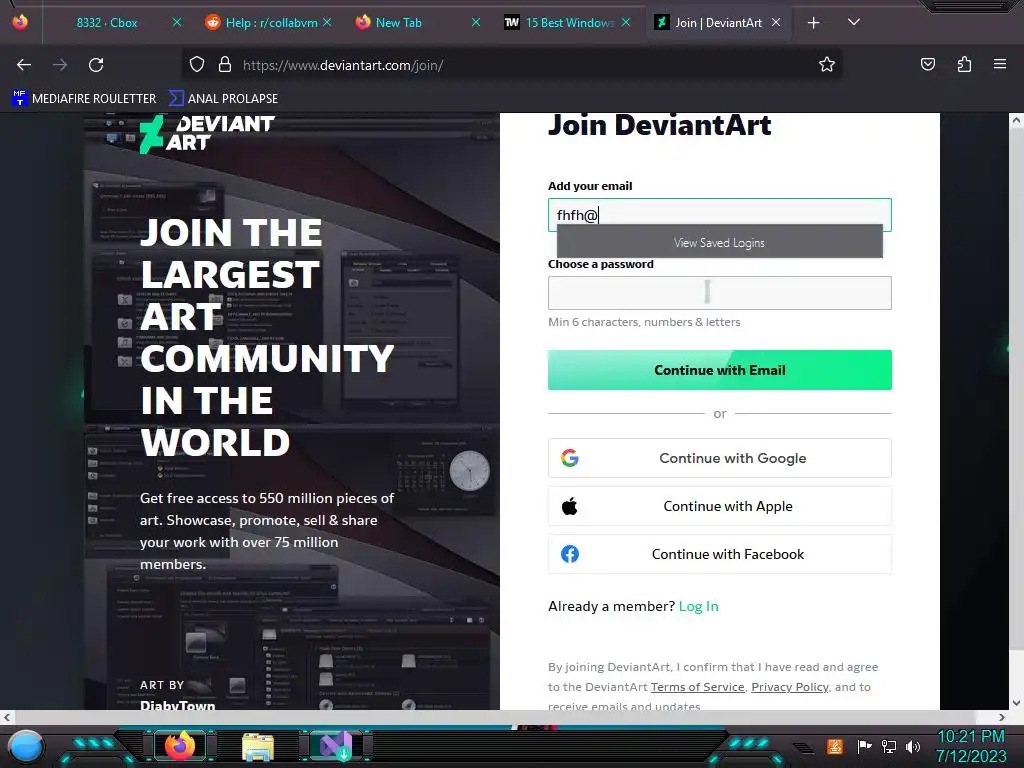Click Continue with Google
This screenshot has width=1024, height=768.
tap(720, 458)
